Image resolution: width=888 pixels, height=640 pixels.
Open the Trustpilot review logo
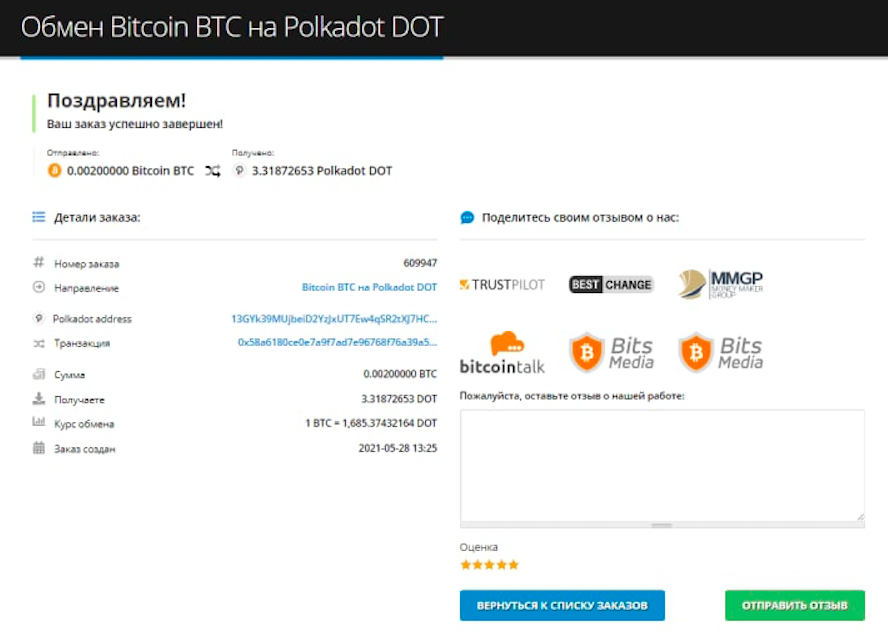pos(502,284)
